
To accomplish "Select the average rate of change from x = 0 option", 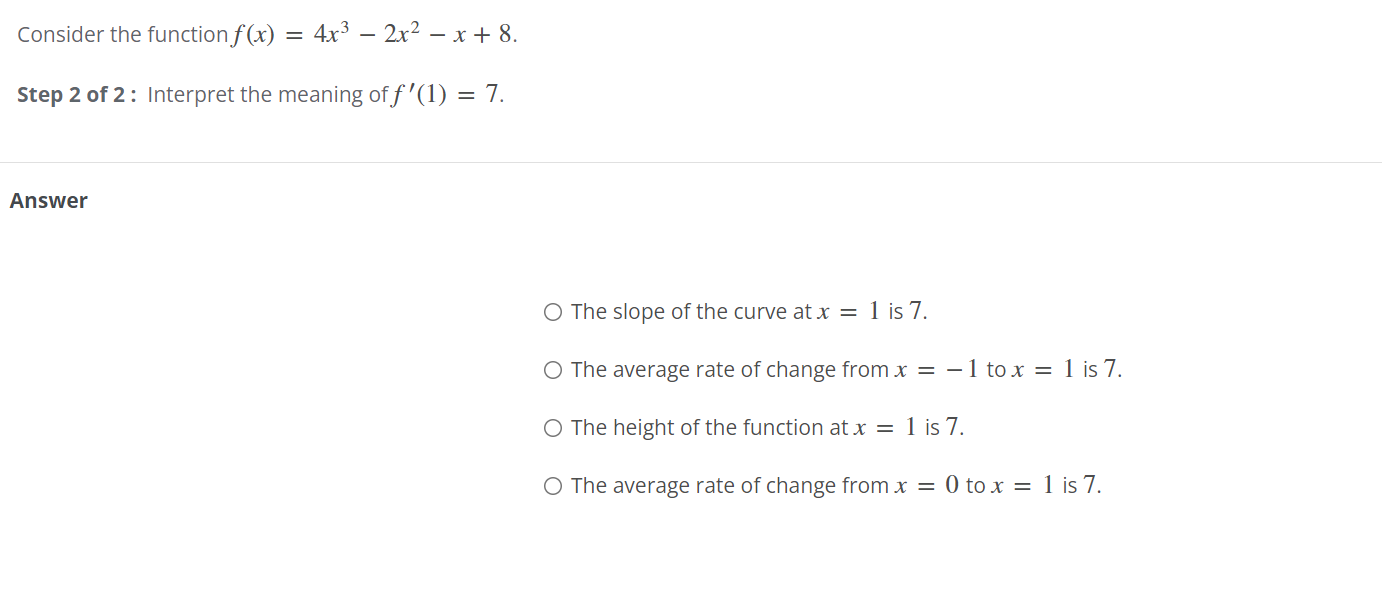I will click(x=835, y=485).
